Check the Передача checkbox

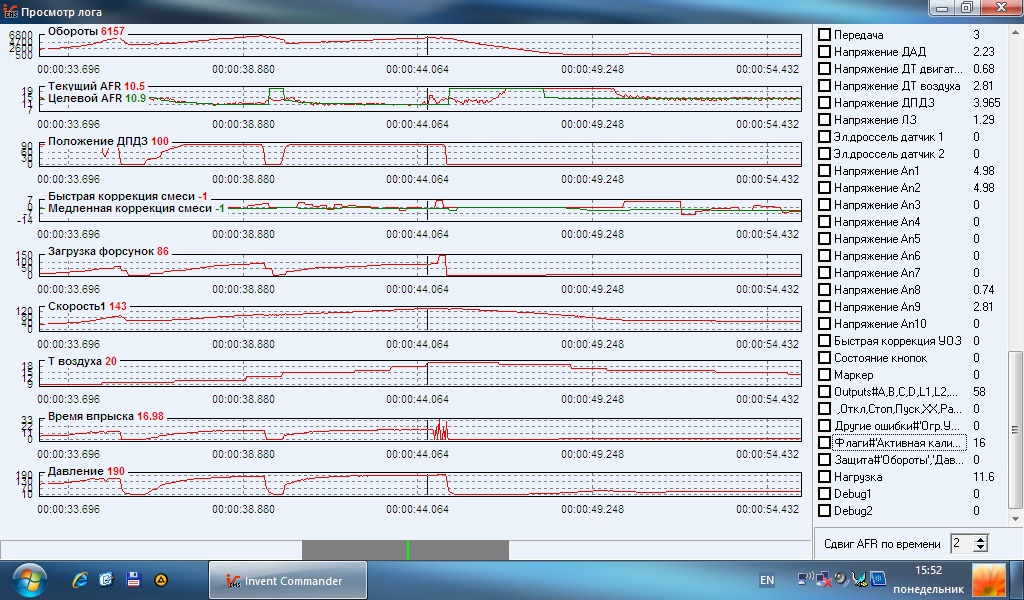[825, 35]
